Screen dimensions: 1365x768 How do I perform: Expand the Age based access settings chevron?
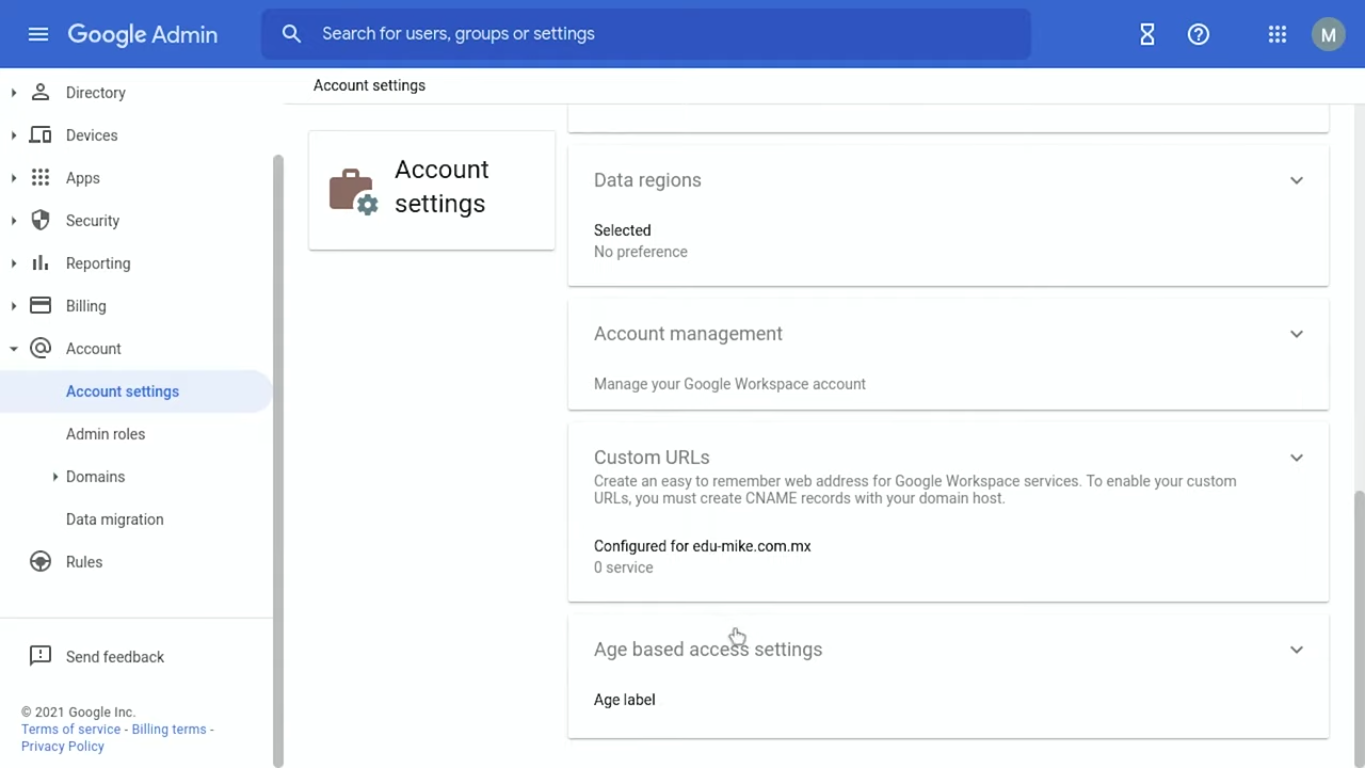pos(1296,650)
